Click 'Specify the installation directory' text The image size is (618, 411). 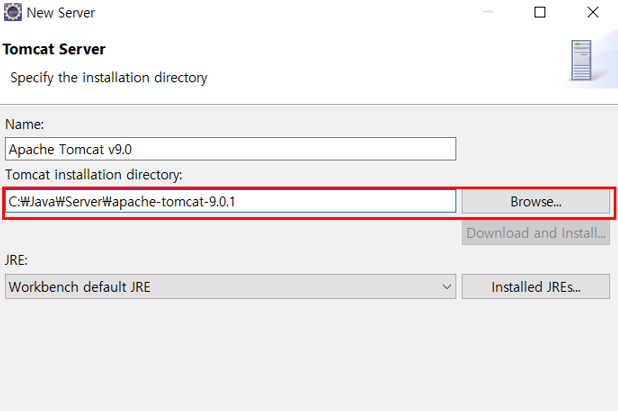(x=109, y=78)
